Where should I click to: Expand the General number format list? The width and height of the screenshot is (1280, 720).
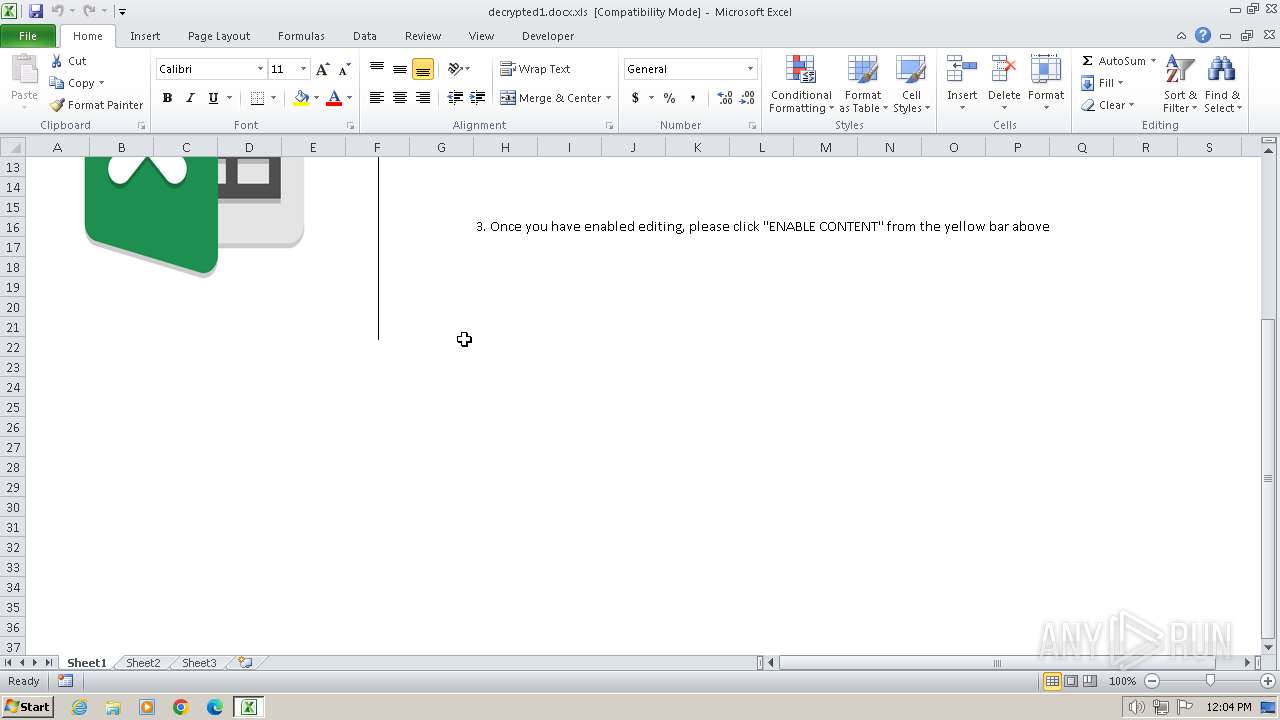point(750,69)
